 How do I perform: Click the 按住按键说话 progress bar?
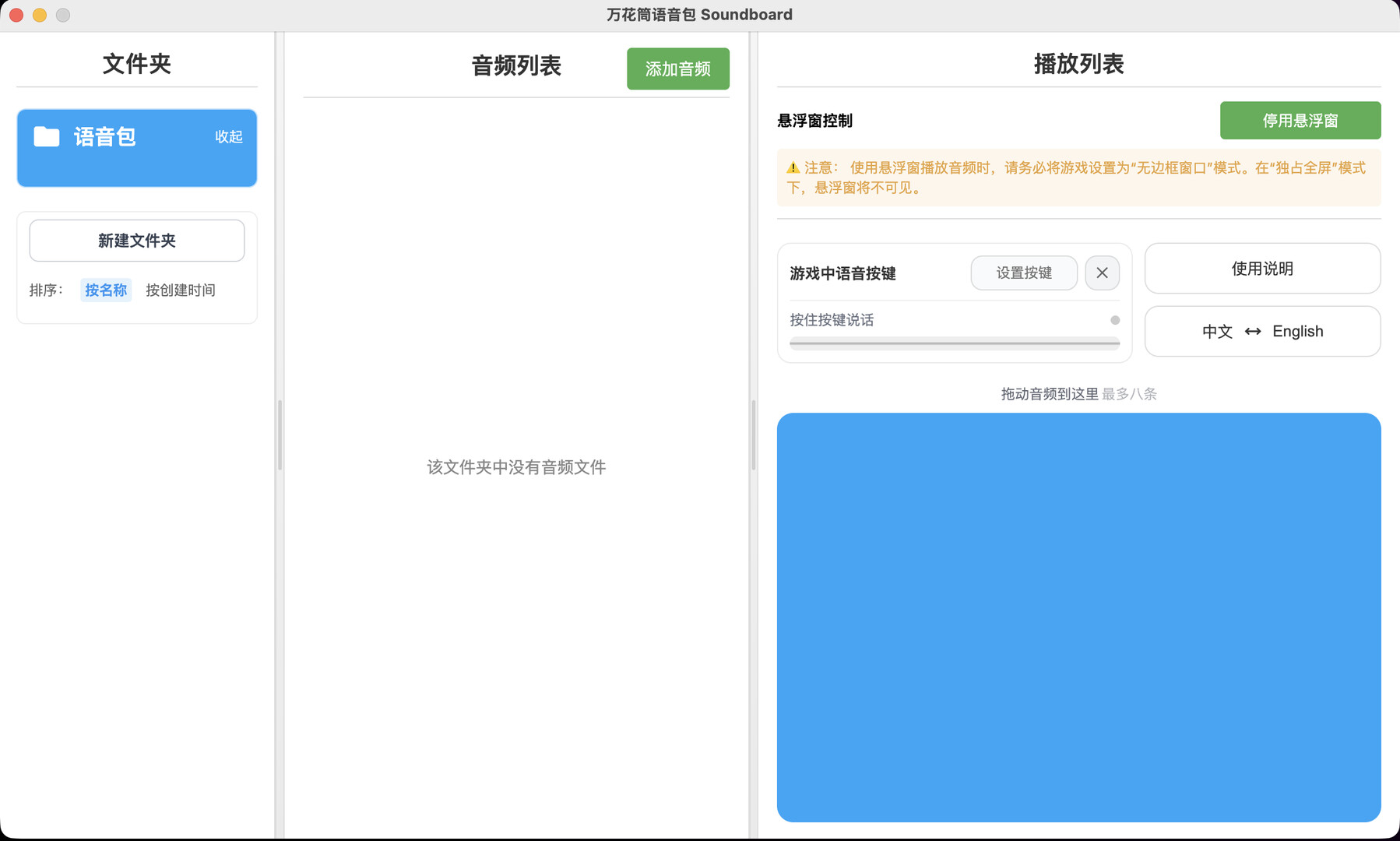(953, 343)
